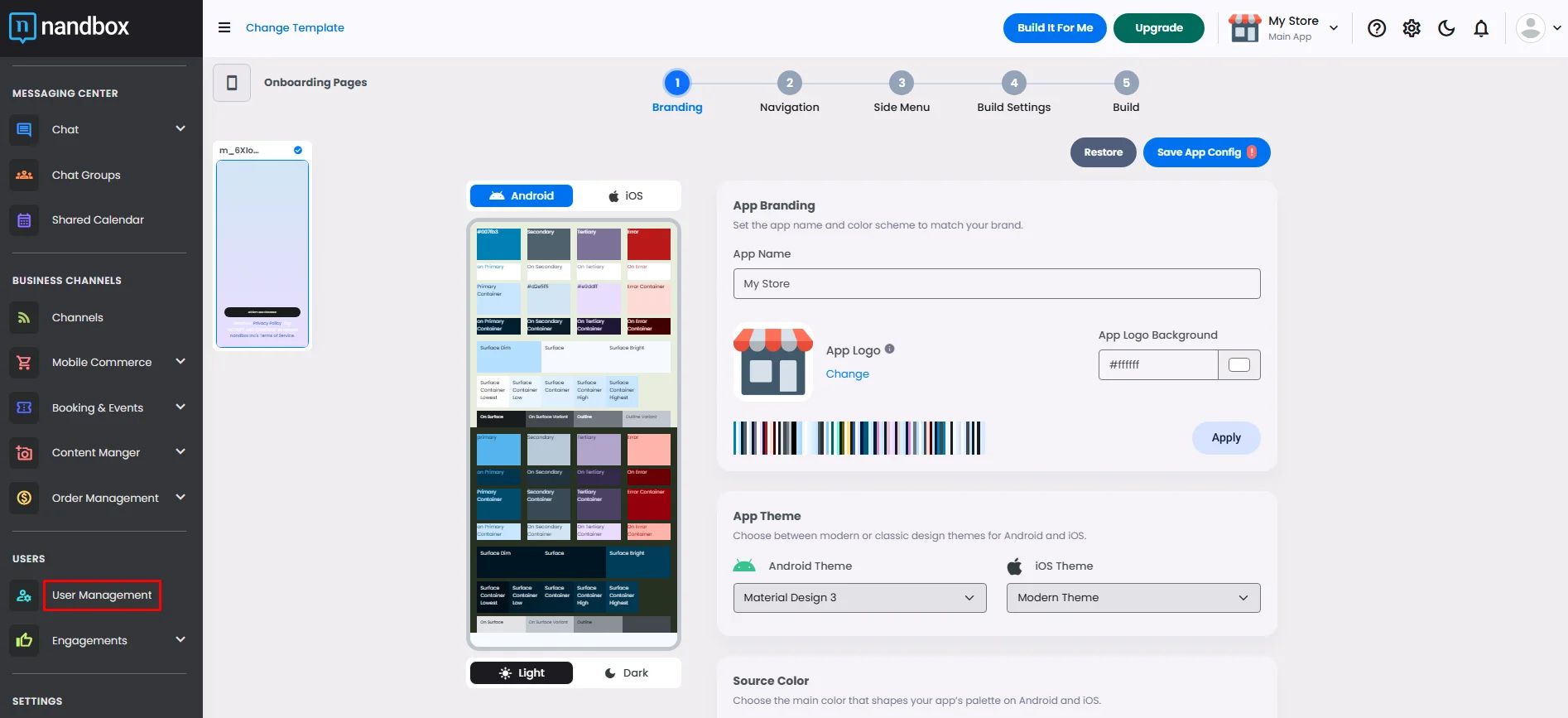This screenshot has height=718, width=1568.
Task: Click the App Logo info icon
Action: pyautogui.click(x=889, y=349)
